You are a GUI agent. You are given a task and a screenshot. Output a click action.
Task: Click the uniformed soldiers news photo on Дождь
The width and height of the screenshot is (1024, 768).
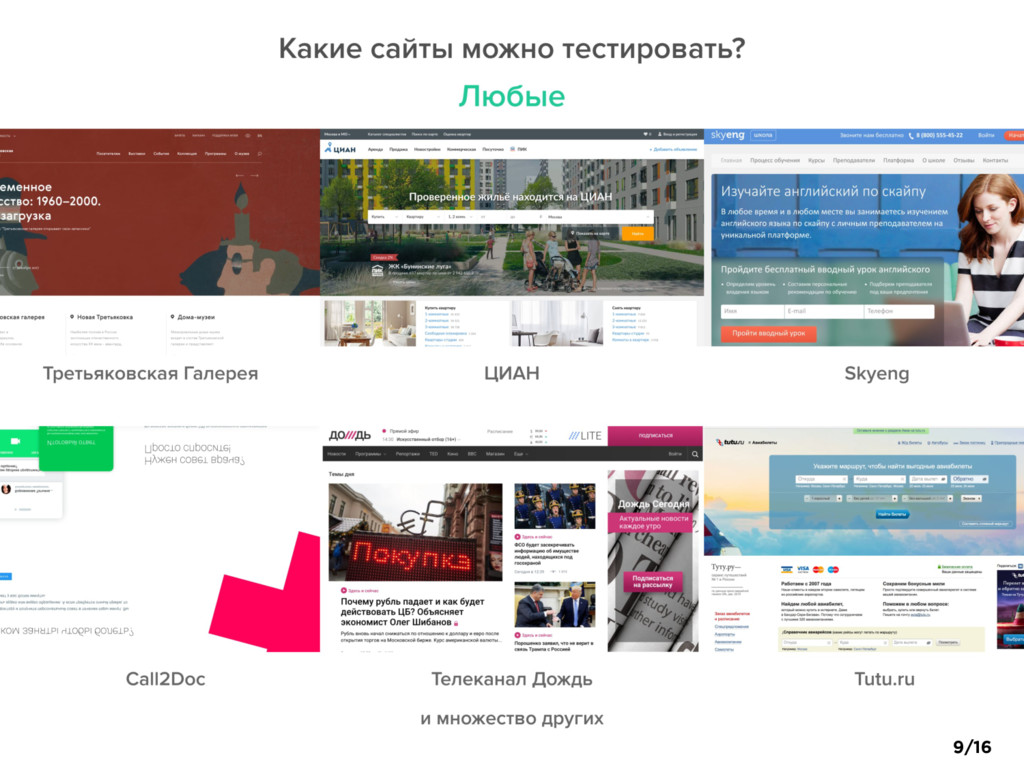(554, 506)
